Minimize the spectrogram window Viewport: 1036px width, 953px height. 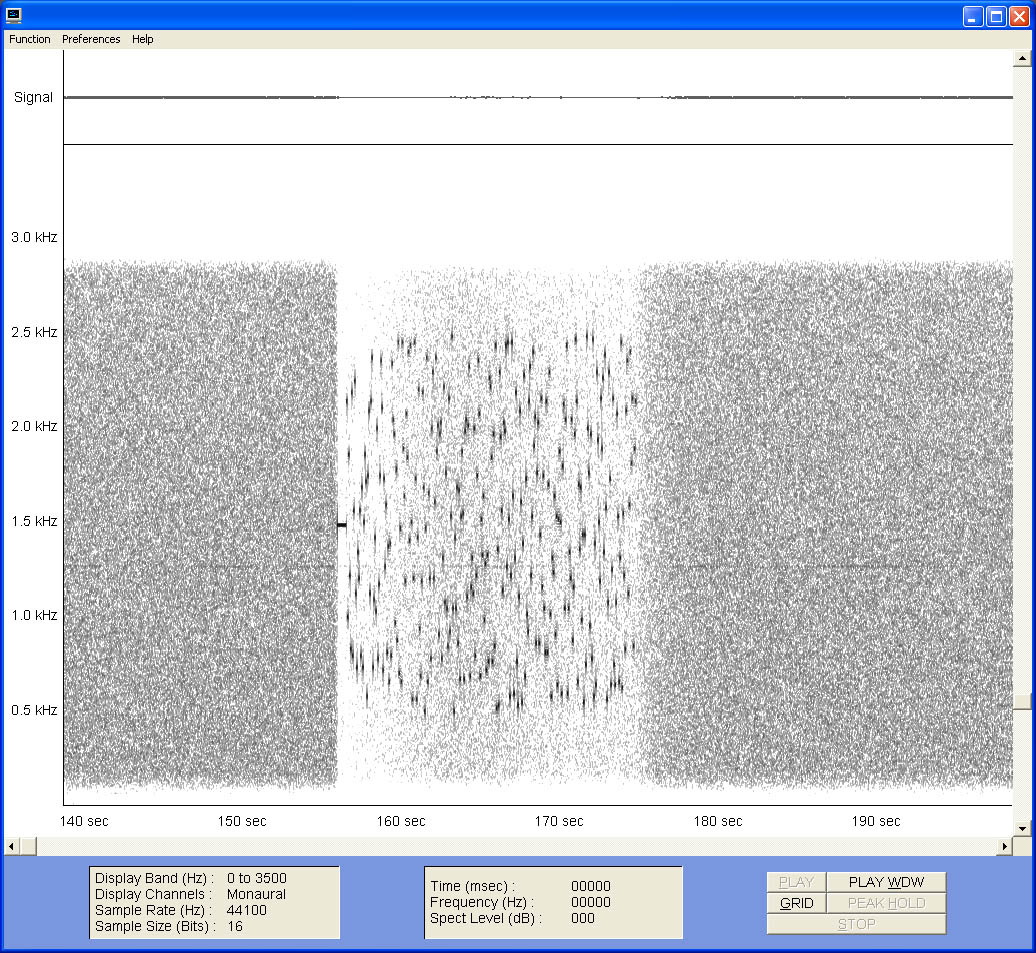[973, 16]
